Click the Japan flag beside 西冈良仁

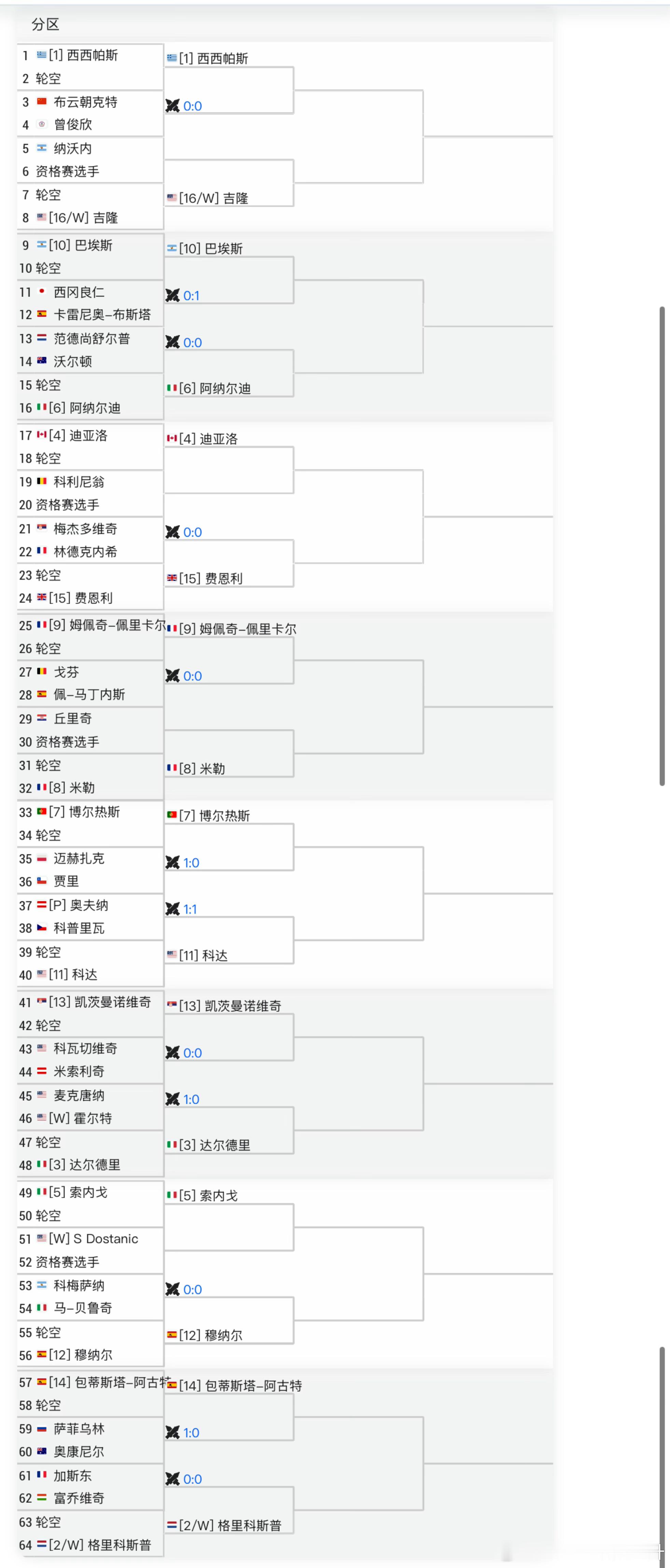coord(41,291)
